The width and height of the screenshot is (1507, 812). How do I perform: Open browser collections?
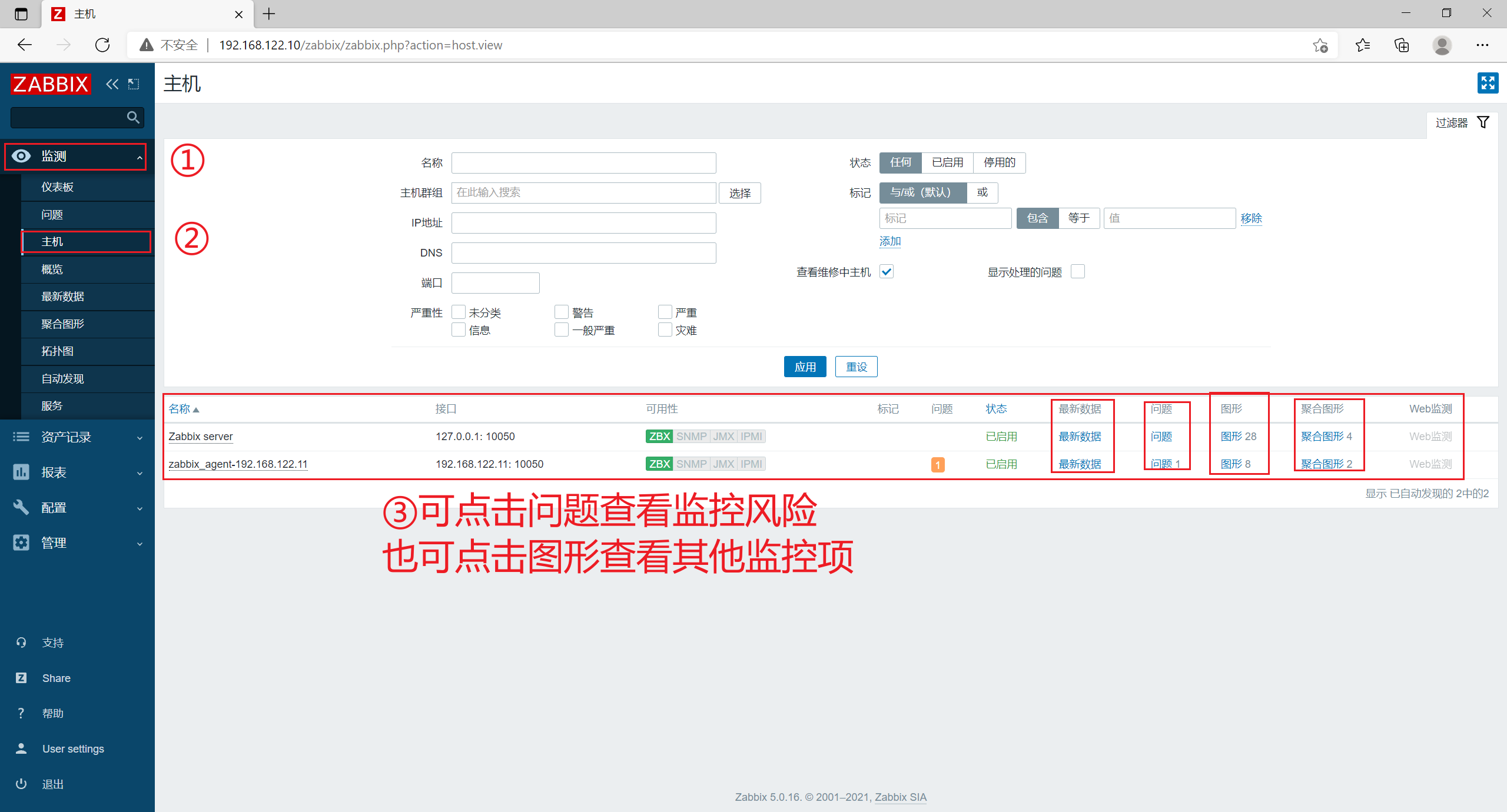point(1402,45)
